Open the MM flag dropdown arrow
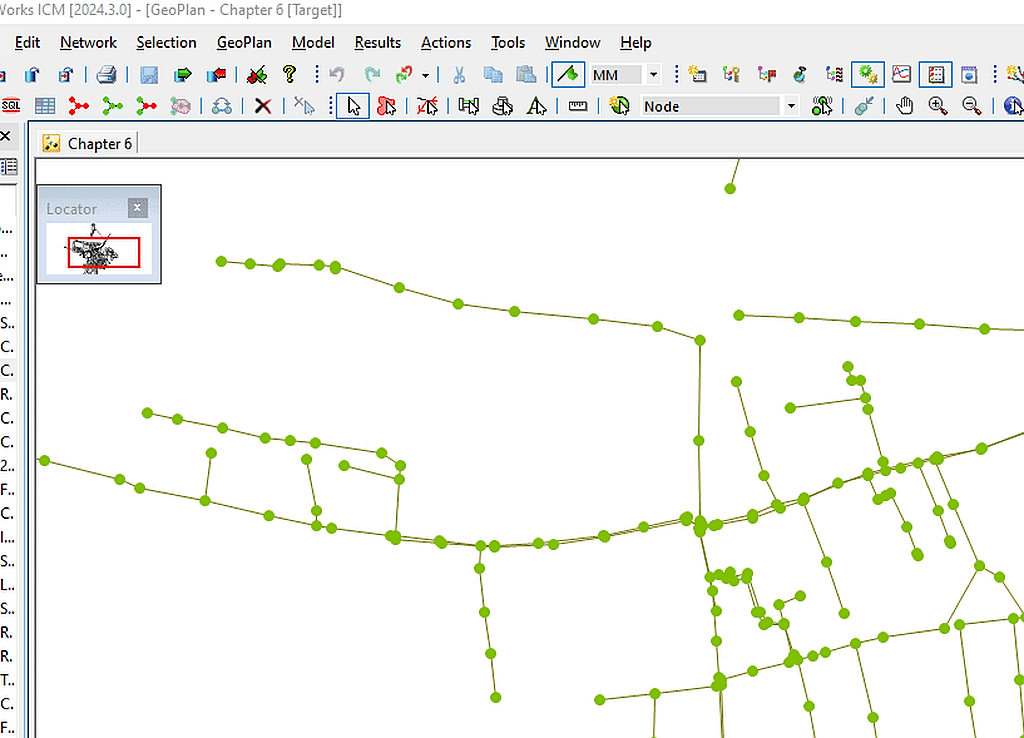Screen dimensions: 1024x738 point(653,75)
